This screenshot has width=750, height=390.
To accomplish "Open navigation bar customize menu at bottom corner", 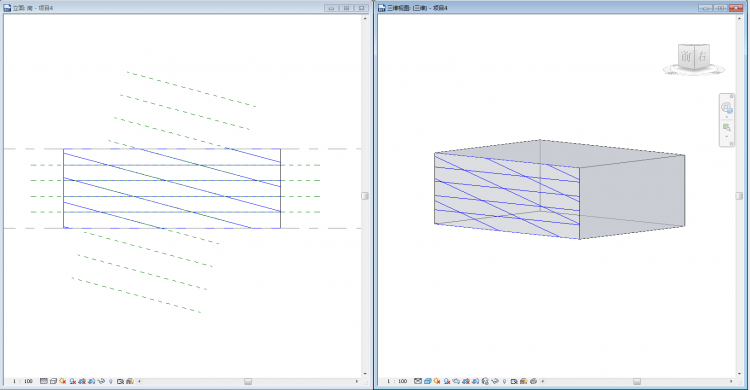I will [x=731, y=144].
